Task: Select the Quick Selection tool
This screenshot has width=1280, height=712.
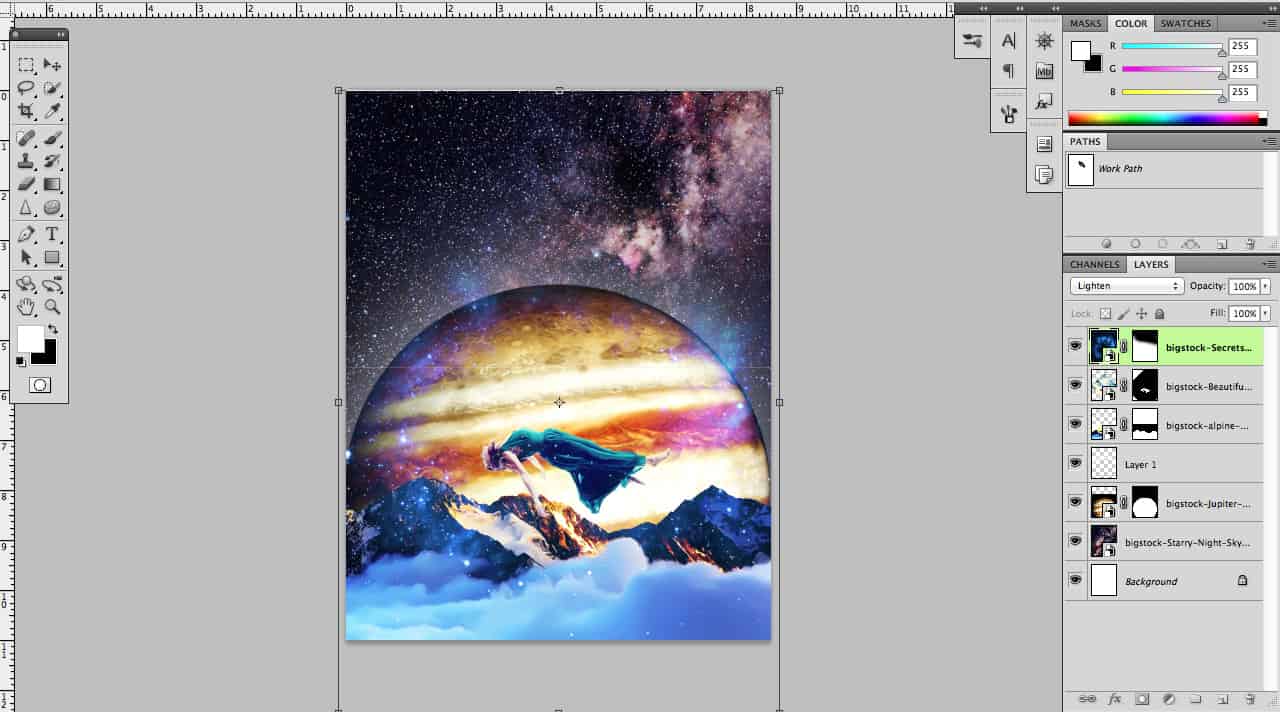Action: pyautogui.click(x=52, y=88)
